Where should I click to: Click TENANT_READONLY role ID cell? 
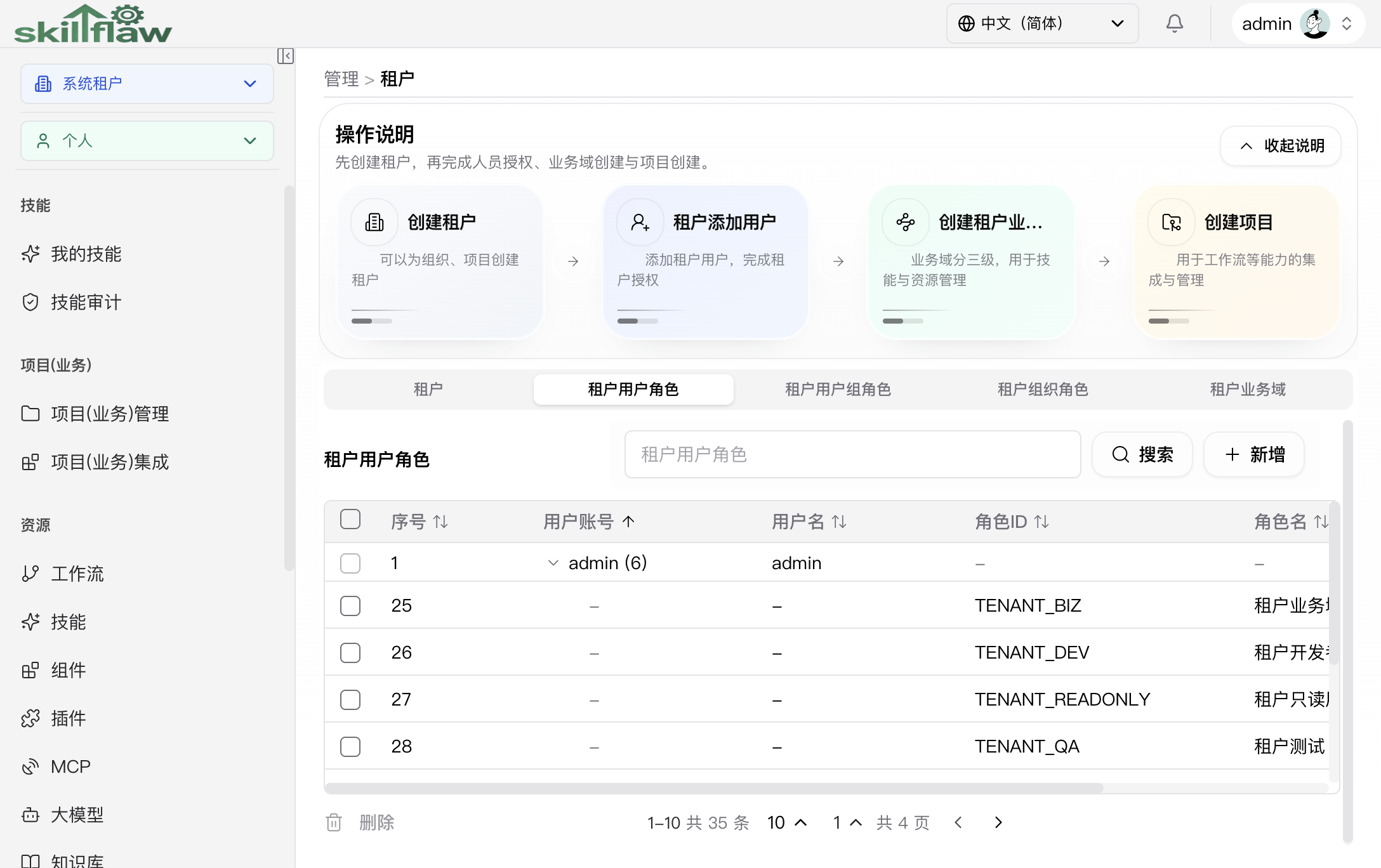tap(1062, 699)
